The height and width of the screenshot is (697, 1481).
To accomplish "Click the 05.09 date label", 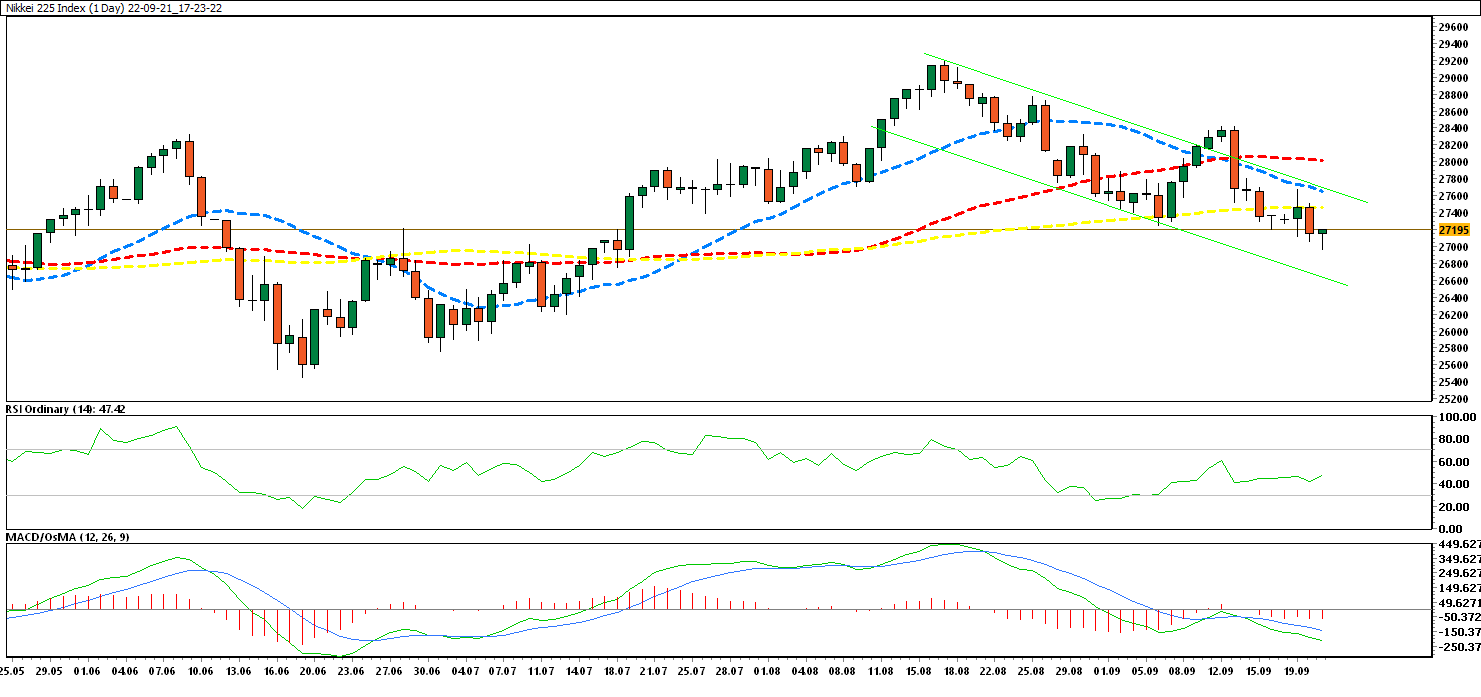I will [x=1147, y=673].
